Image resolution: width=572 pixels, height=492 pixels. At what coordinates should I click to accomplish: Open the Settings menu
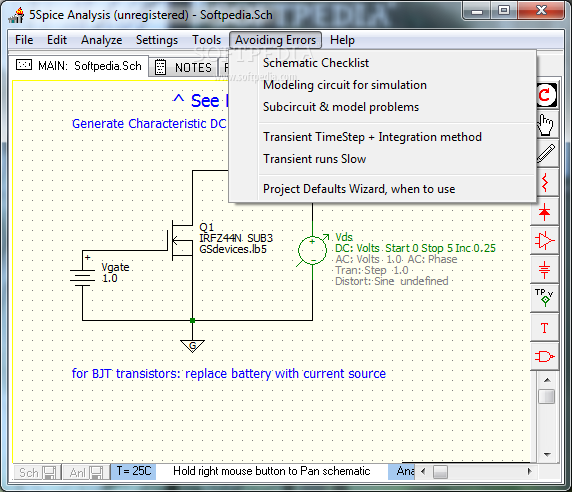[x=157, y=40]
